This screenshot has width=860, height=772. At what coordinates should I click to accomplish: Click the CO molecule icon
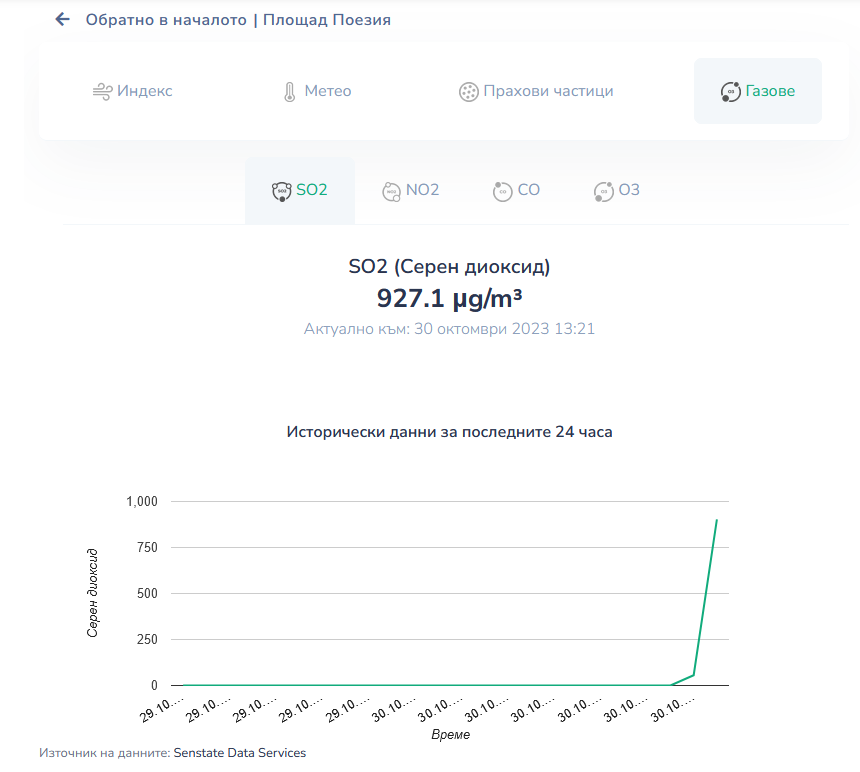coord(502,191)
